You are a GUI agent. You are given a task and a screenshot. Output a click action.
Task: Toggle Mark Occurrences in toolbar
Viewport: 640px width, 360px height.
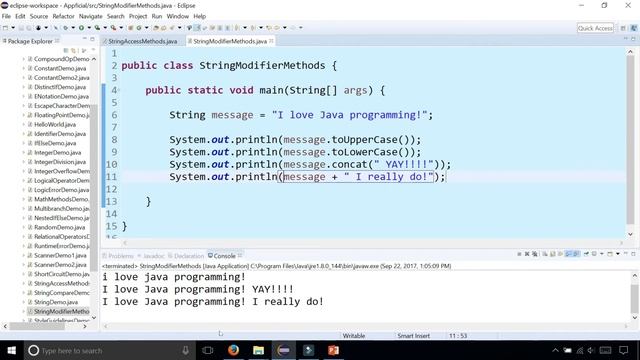point(197,28)
